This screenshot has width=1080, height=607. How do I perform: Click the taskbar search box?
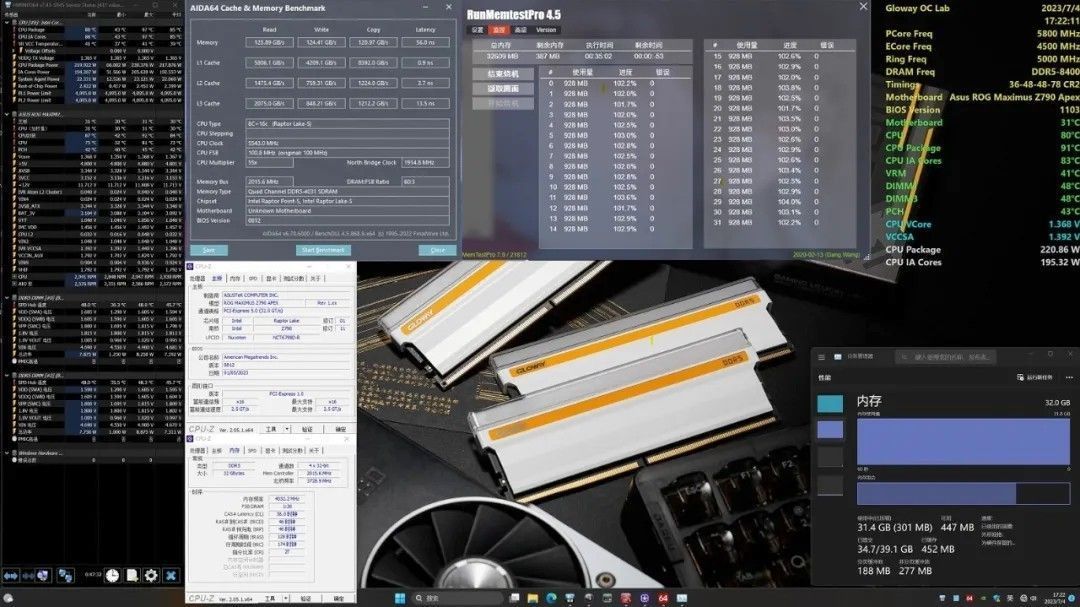pyautogui.click(x=450, y=598)
